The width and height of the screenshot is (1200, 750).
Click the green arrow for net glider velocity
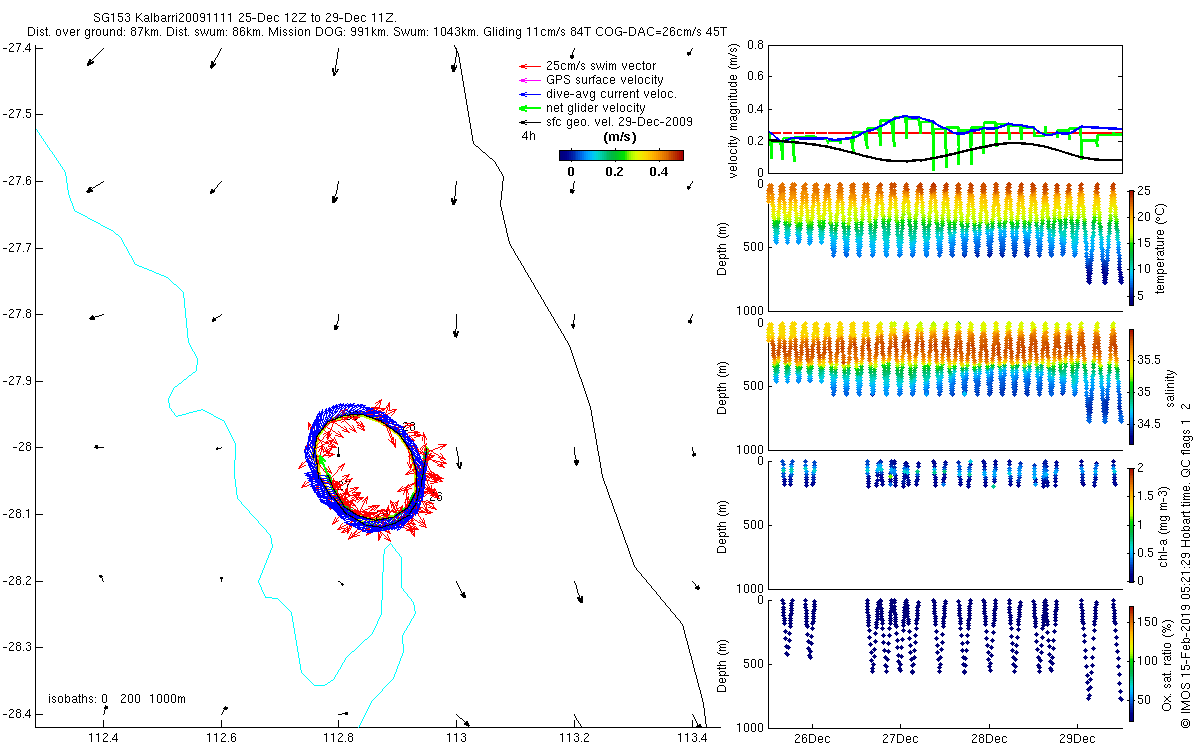[x=530, y=108]
